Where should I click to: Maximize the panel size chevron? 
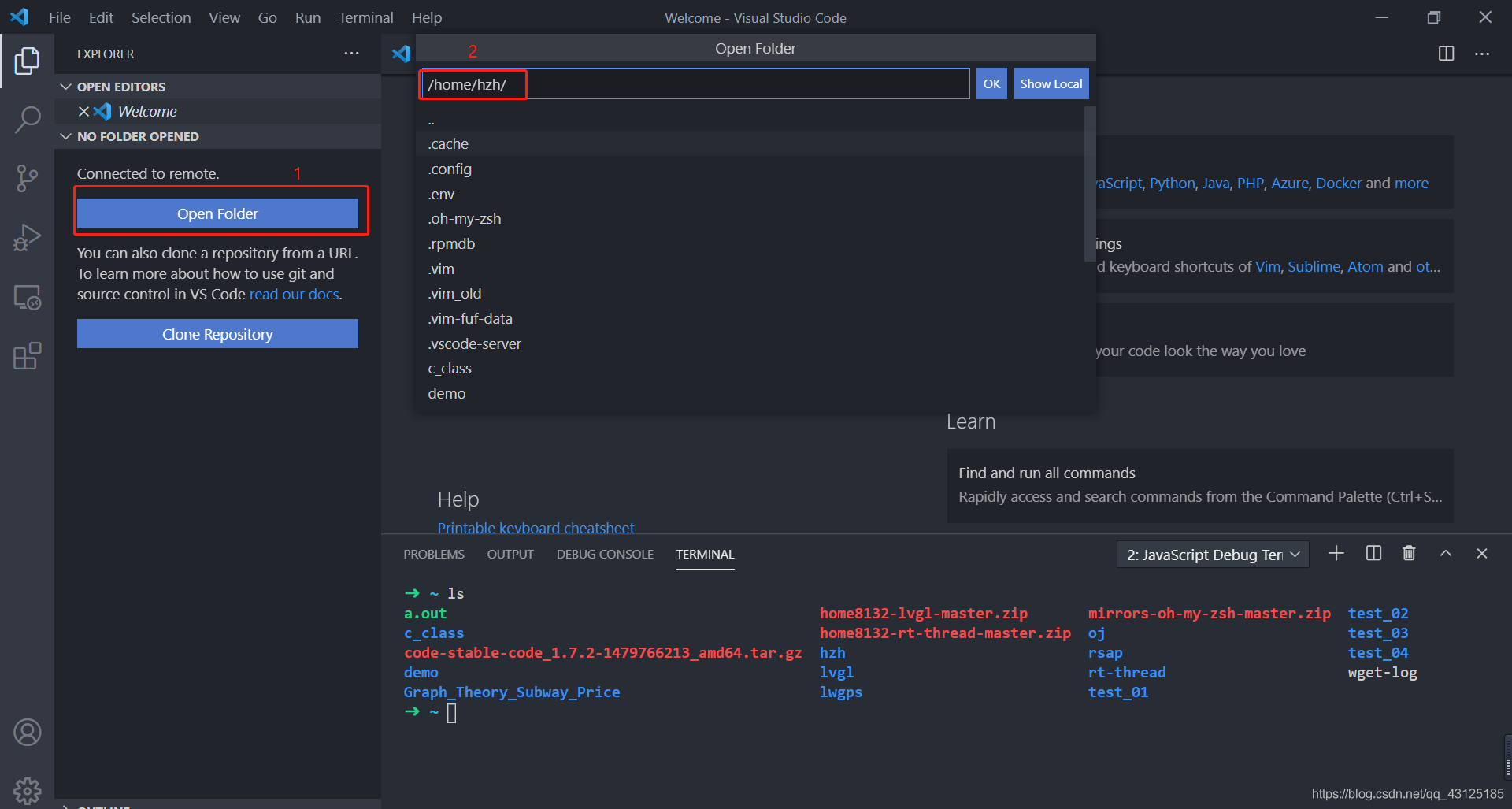pyautogui.click(x=1446, y=554)
